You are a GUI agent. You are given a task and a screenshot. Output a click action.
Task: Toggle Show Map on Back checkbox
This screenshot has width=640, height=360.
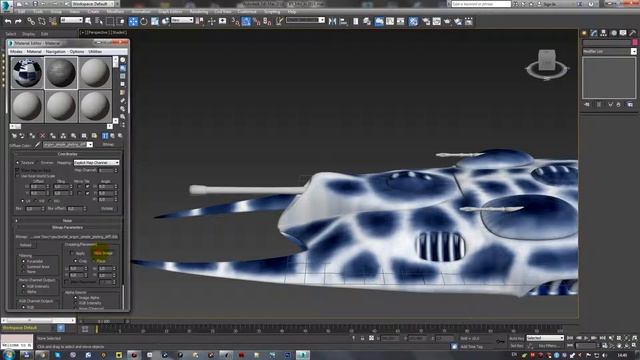click(18, 170)
